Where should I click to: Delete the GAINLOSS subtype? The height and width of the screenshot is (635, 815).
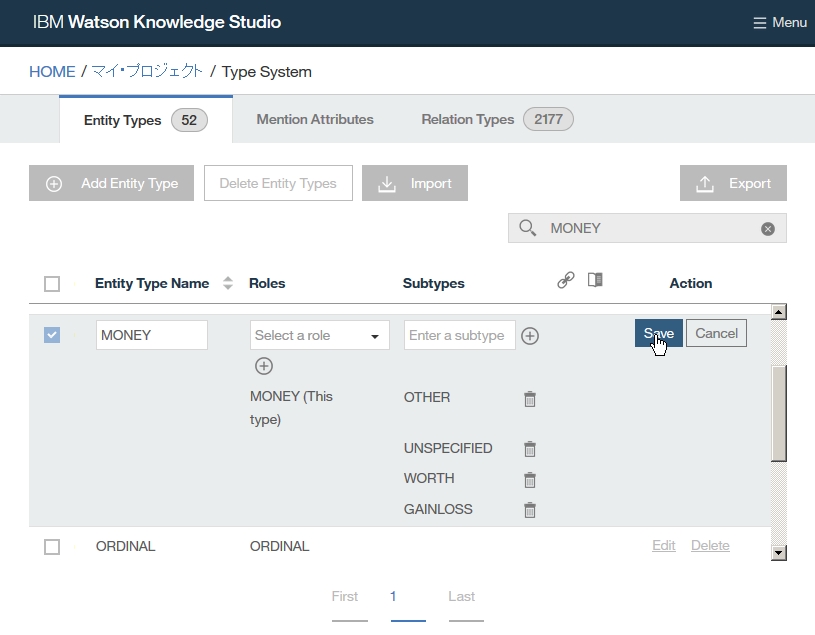[530, 510]
